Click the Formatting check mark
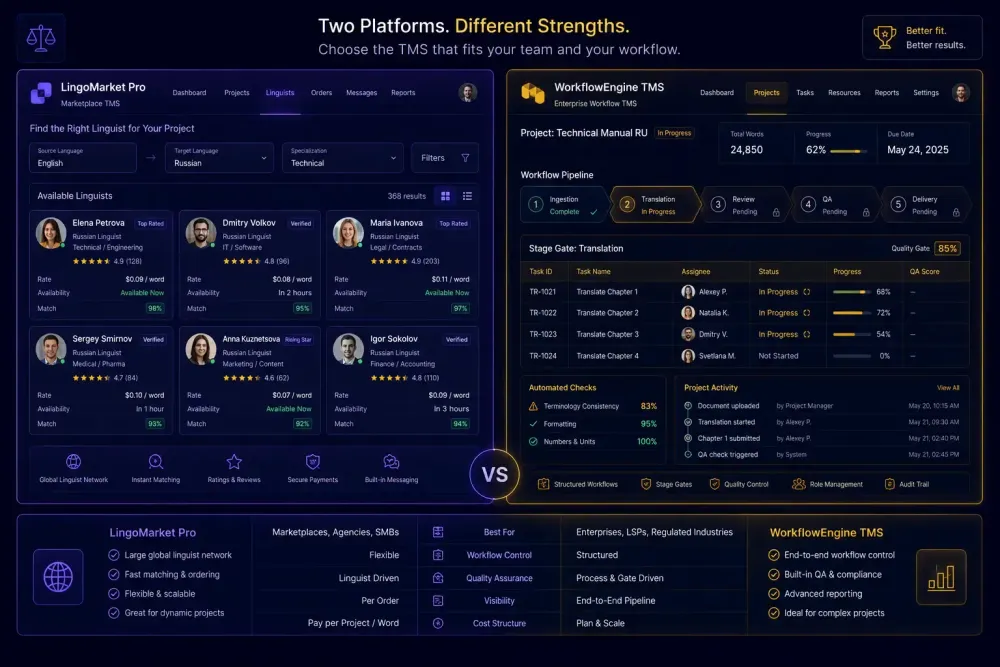1000x667 pixels. pos(533,423)
